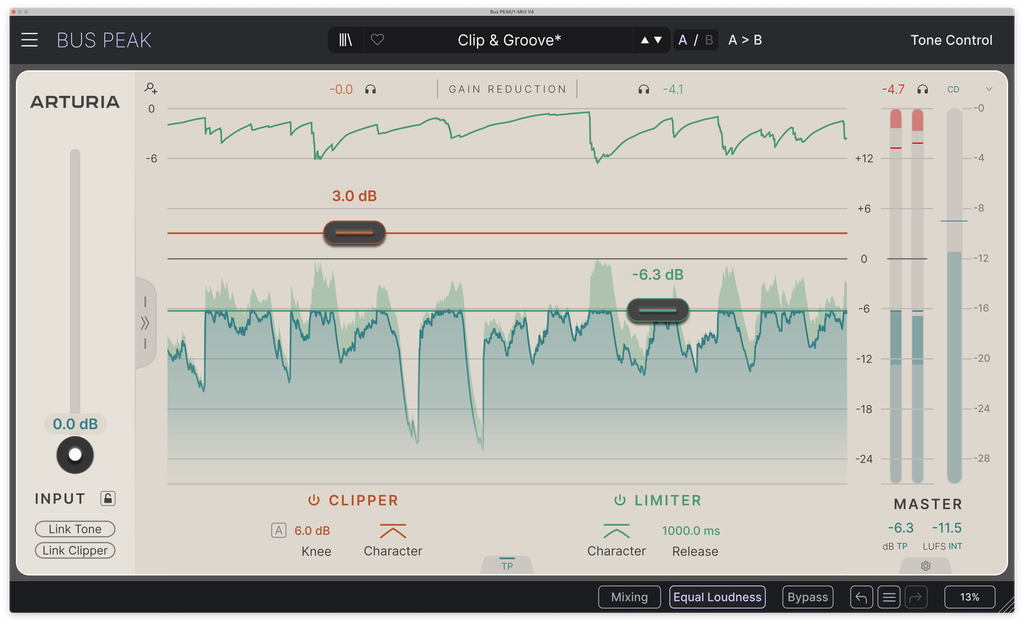
Task: Click the 0.0 dB input value
Action: tap(75, 424)
